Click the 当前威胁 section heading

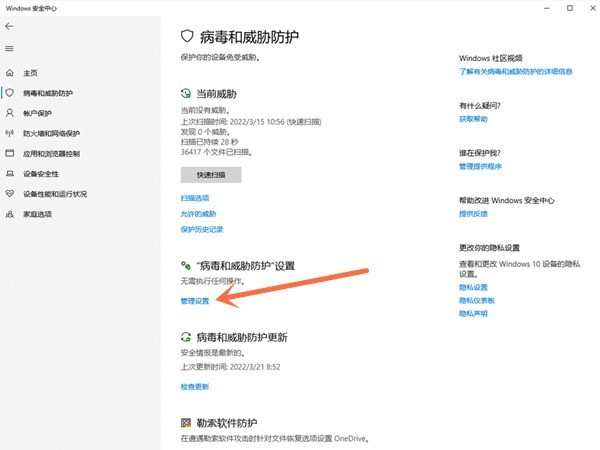[x=217, y=94]
